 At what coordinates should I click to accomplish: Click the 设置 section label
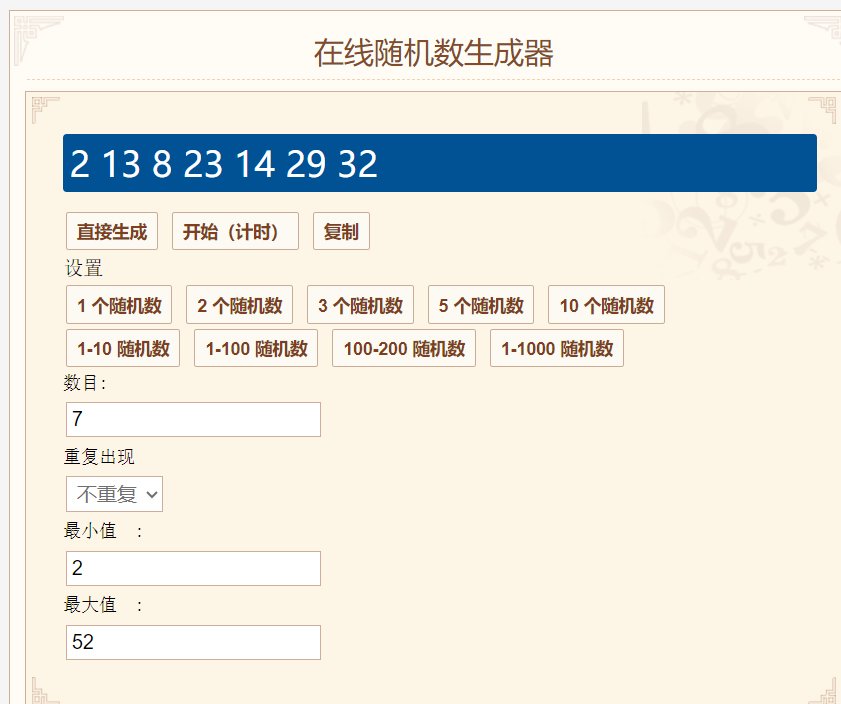84,268
